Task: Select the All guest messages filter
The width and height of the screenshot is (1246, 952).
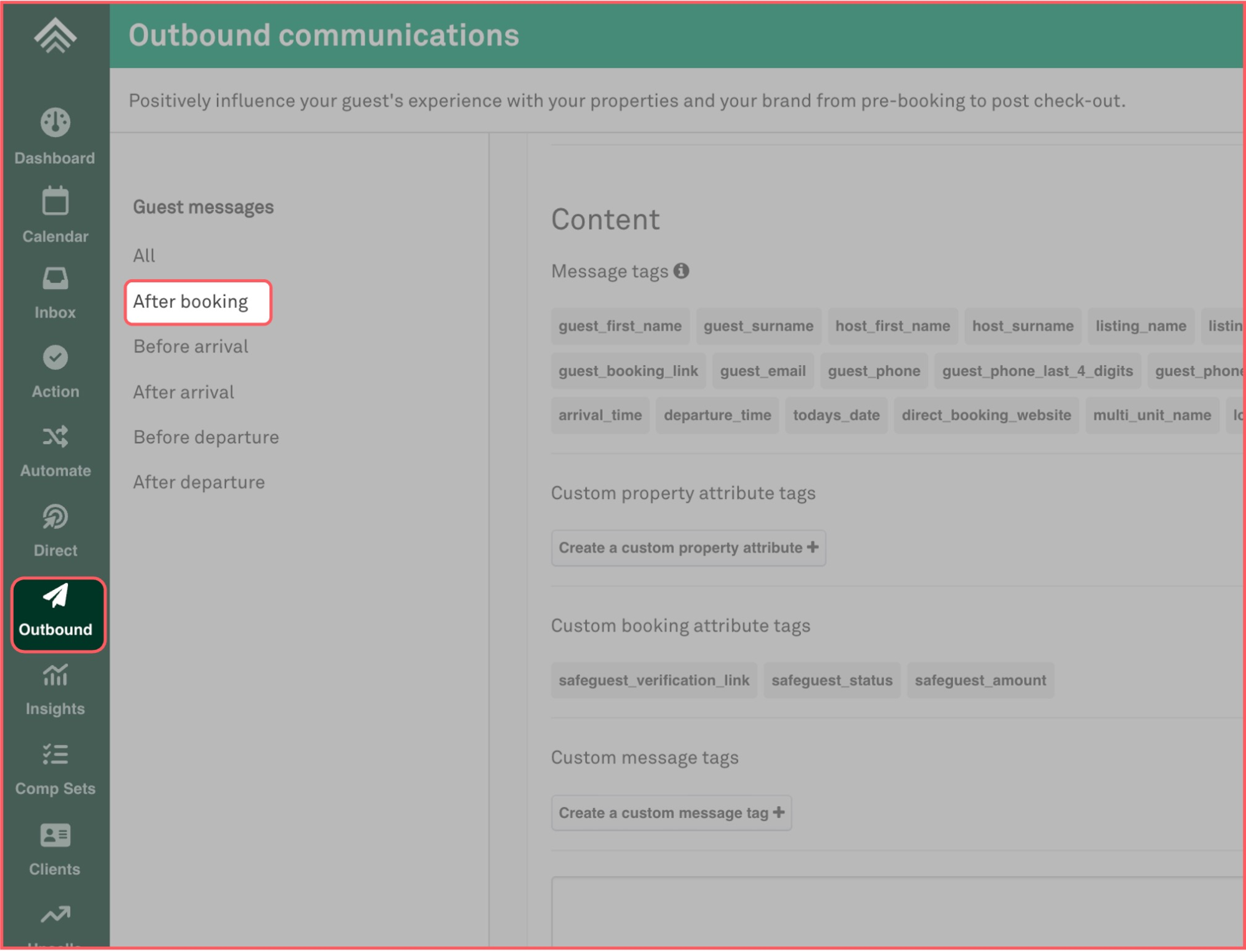Action: 144,255
